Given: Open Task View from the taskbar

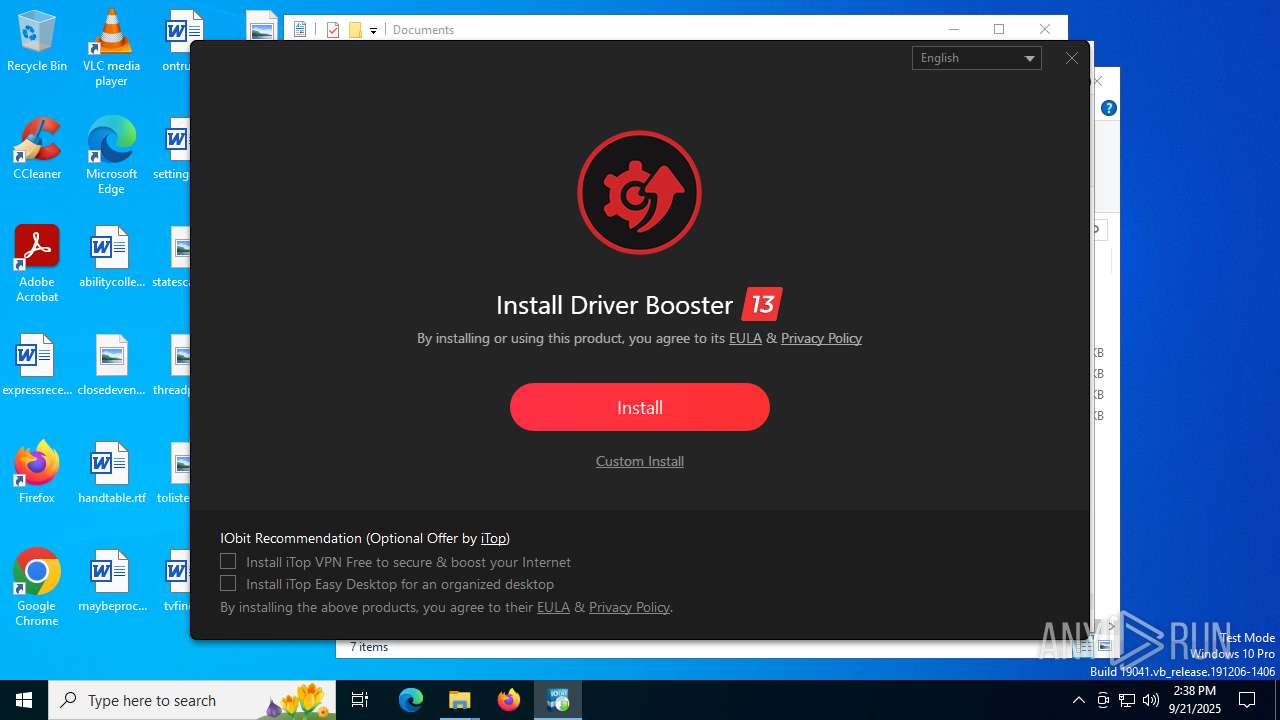Looking at the screenshot, I should coord(360,700).
